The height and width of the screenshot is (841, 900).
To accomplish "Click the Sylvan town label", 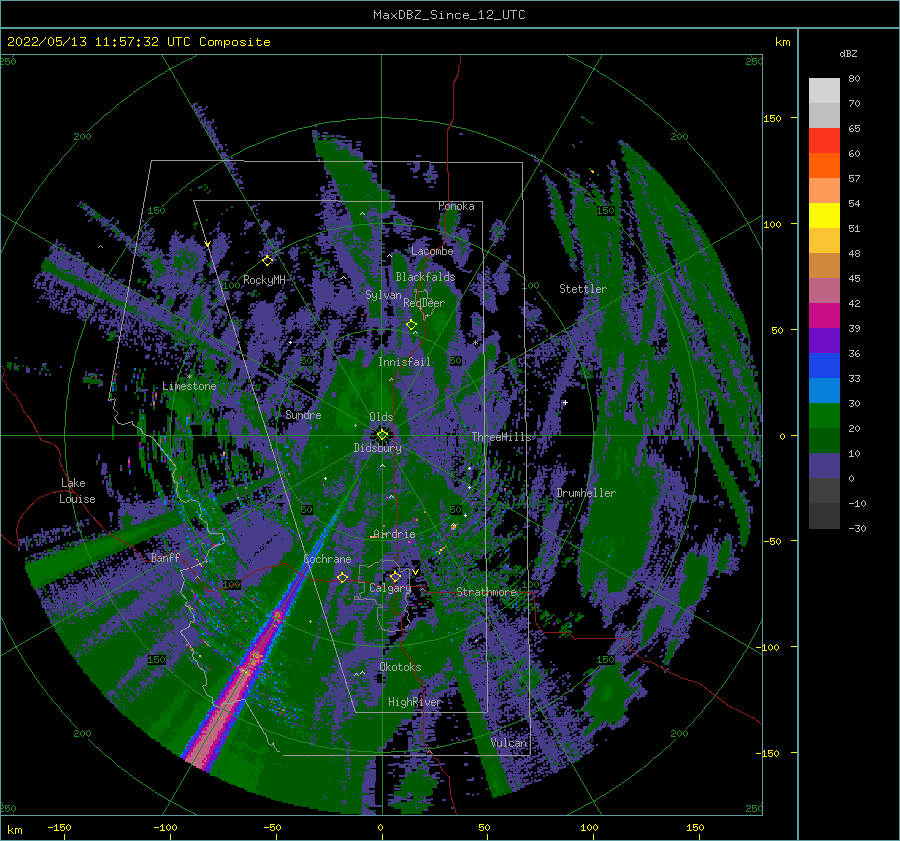I will click(383, 295).
